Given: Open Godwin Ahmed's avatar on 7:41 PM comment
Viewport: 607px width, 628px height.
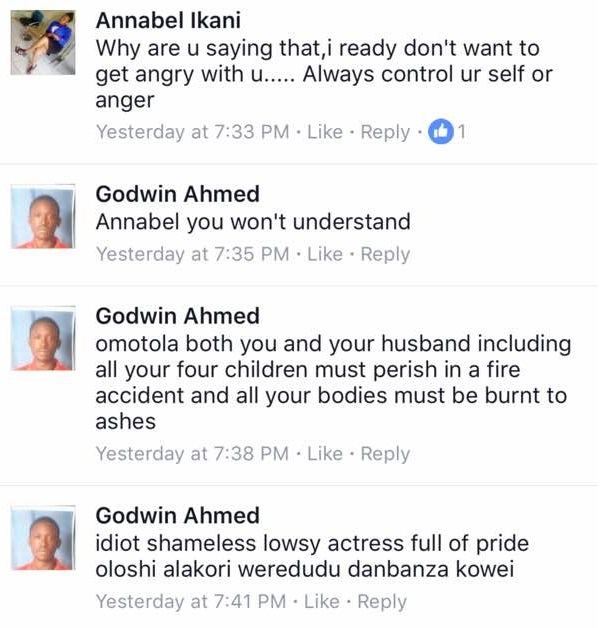Looking at the screenshot, I should pos(43,537).
